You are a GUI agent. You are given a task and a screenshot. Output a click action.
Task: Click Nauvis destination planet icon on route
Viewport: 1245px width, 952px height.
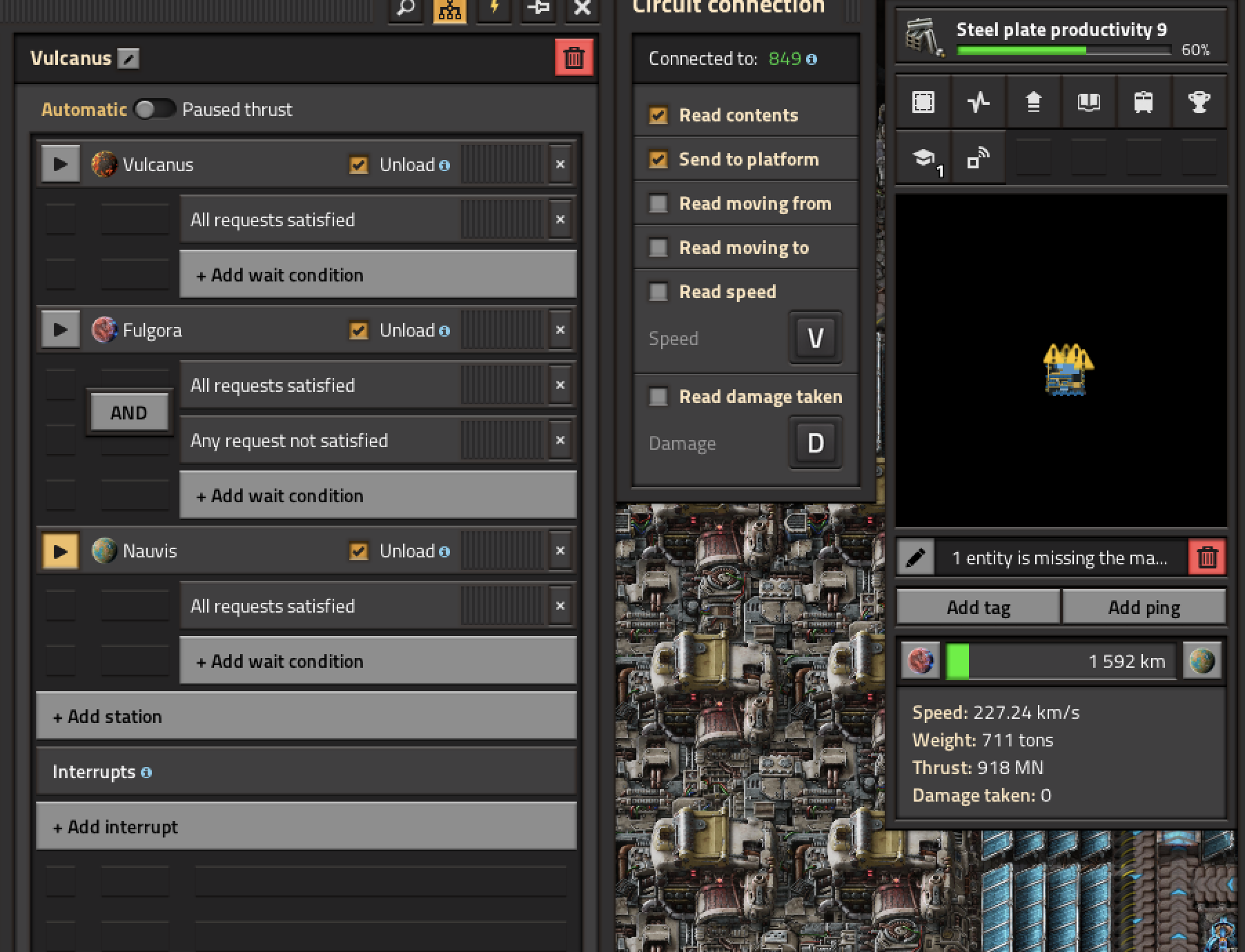(x=1202, y=661)
